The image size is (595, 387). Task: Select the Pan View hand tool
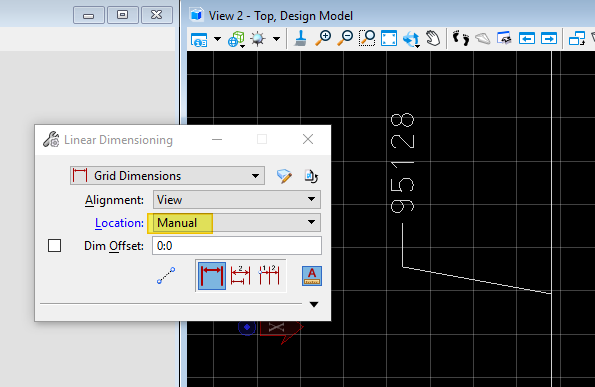433,38
